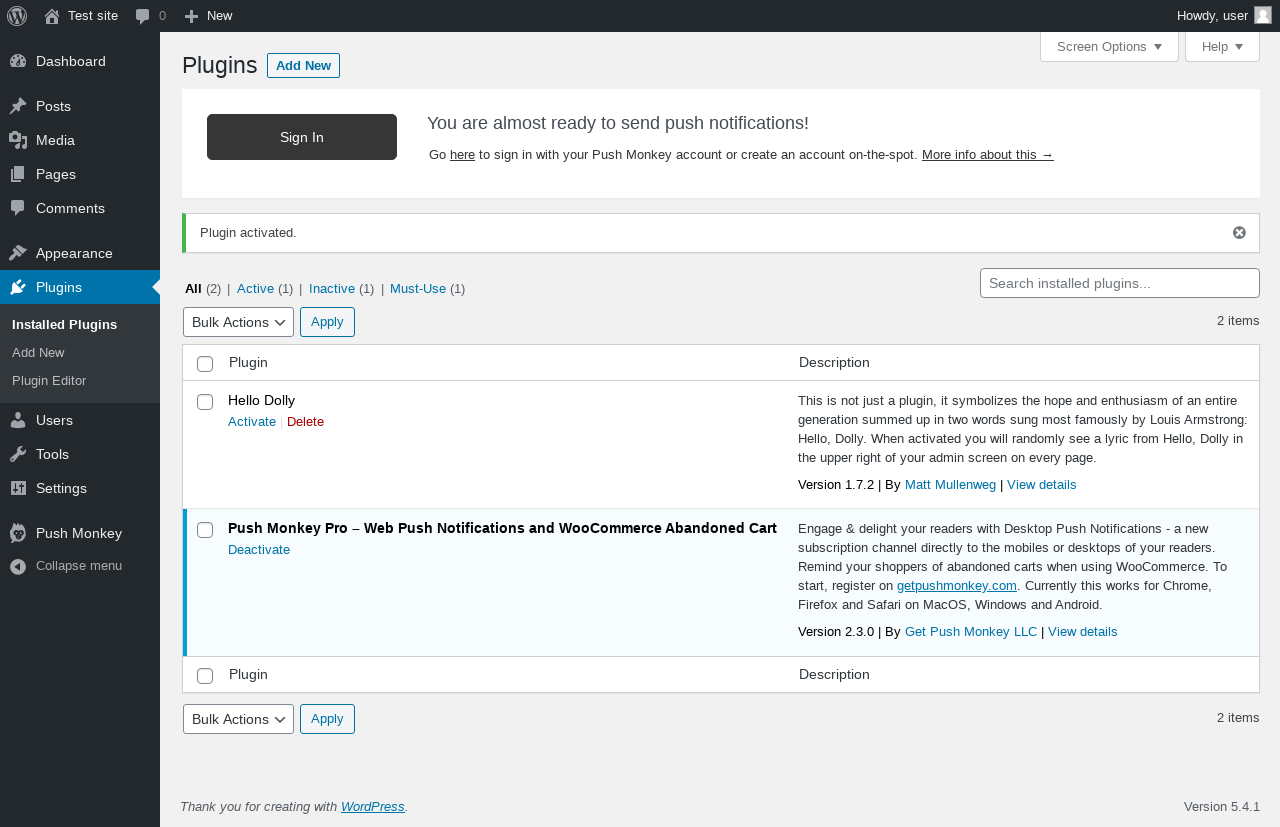1280x827 pixels.
Task: Click the bottom Apply button
Action: coord(327,719)
